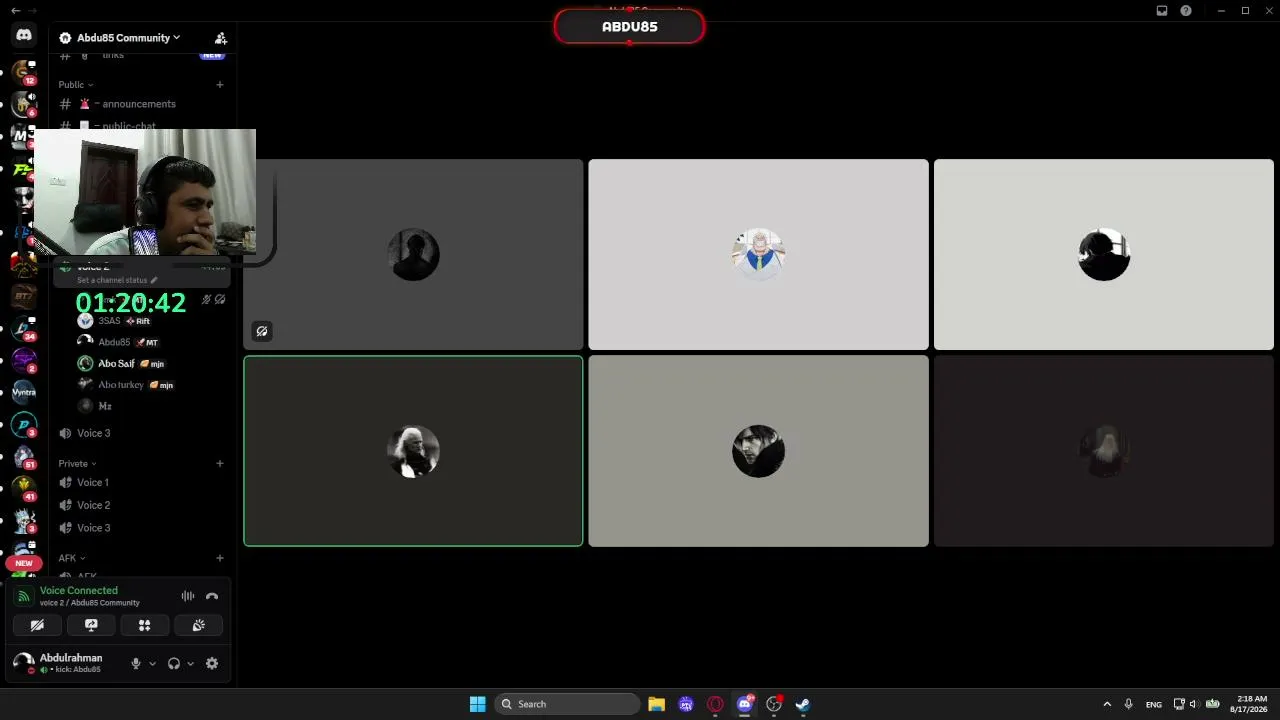Turn on the camera

(x=37, y=625)
